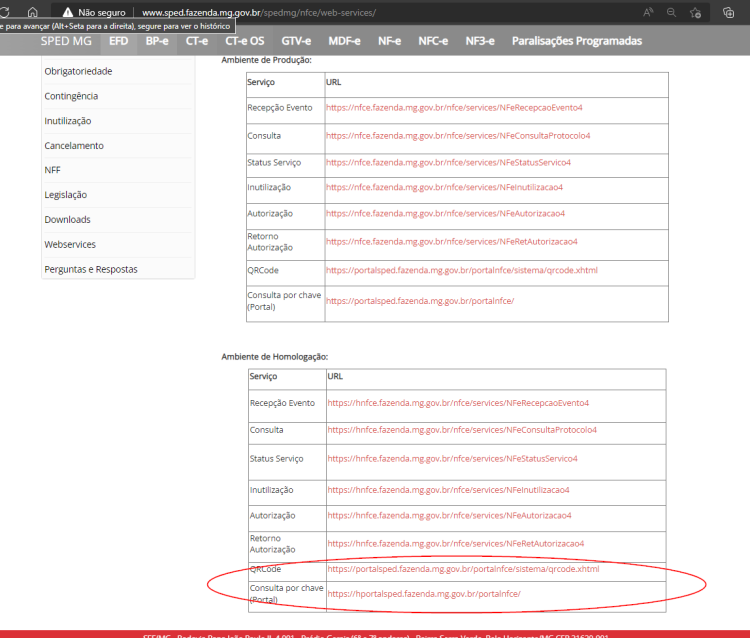Image resolution: width=750 pixels, height=638 pixels.
Task: Select Obrigatoriedade in the sidebar
Action: pyautogui.click(x=78, y=71)
